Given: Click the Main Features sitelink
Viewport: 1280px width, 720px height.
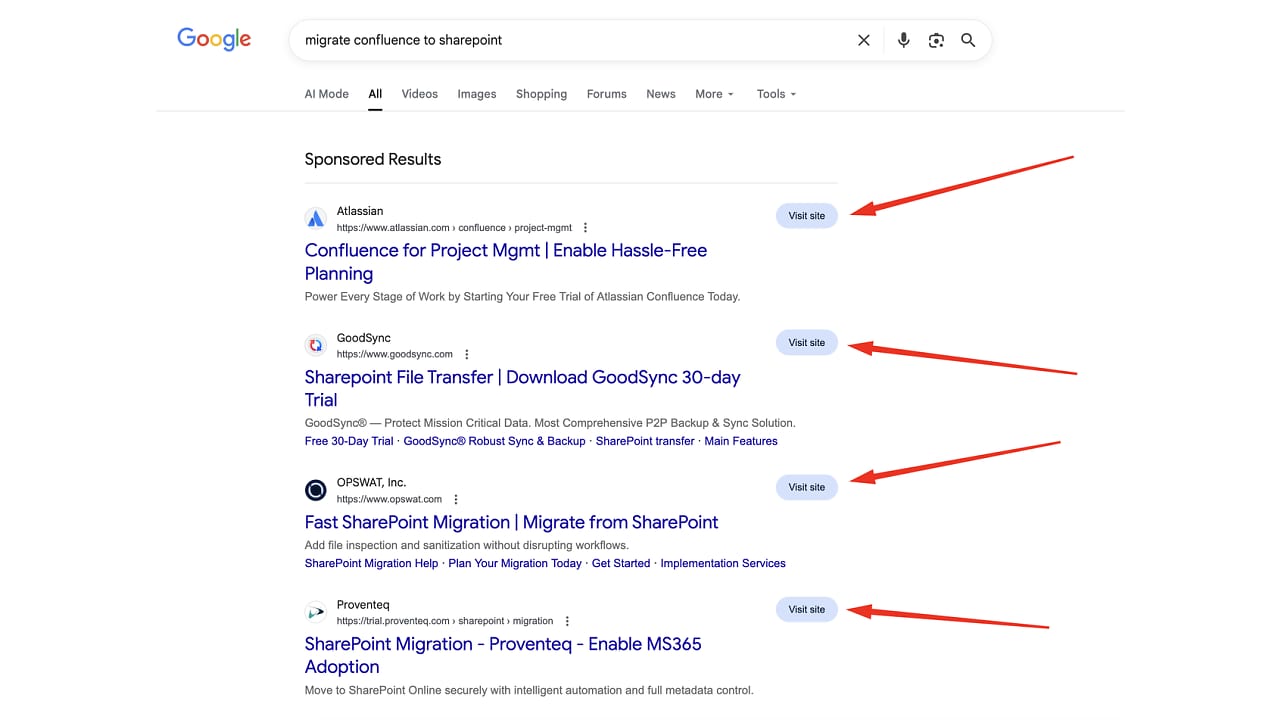Looking at the screenshot, I should tap(741, 441).
